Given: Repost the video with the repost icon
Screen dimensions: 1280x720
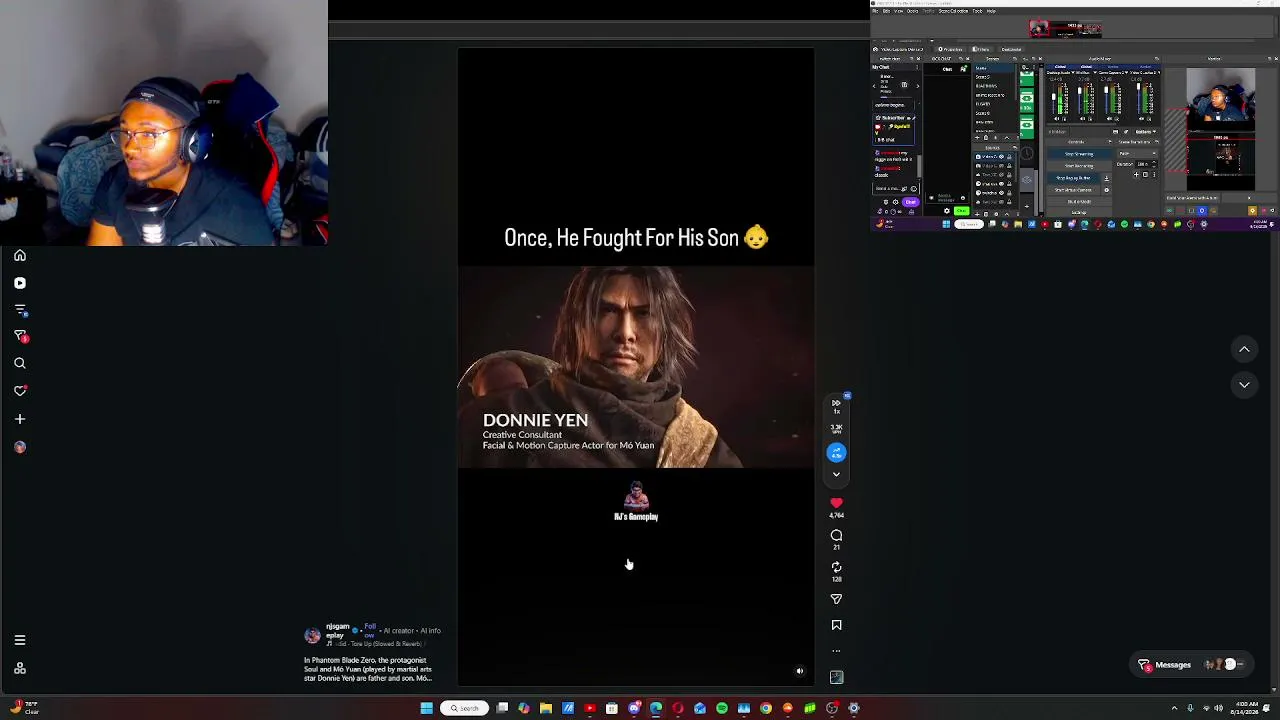Looking at the screenshot, I should click(x=836, y=567).
